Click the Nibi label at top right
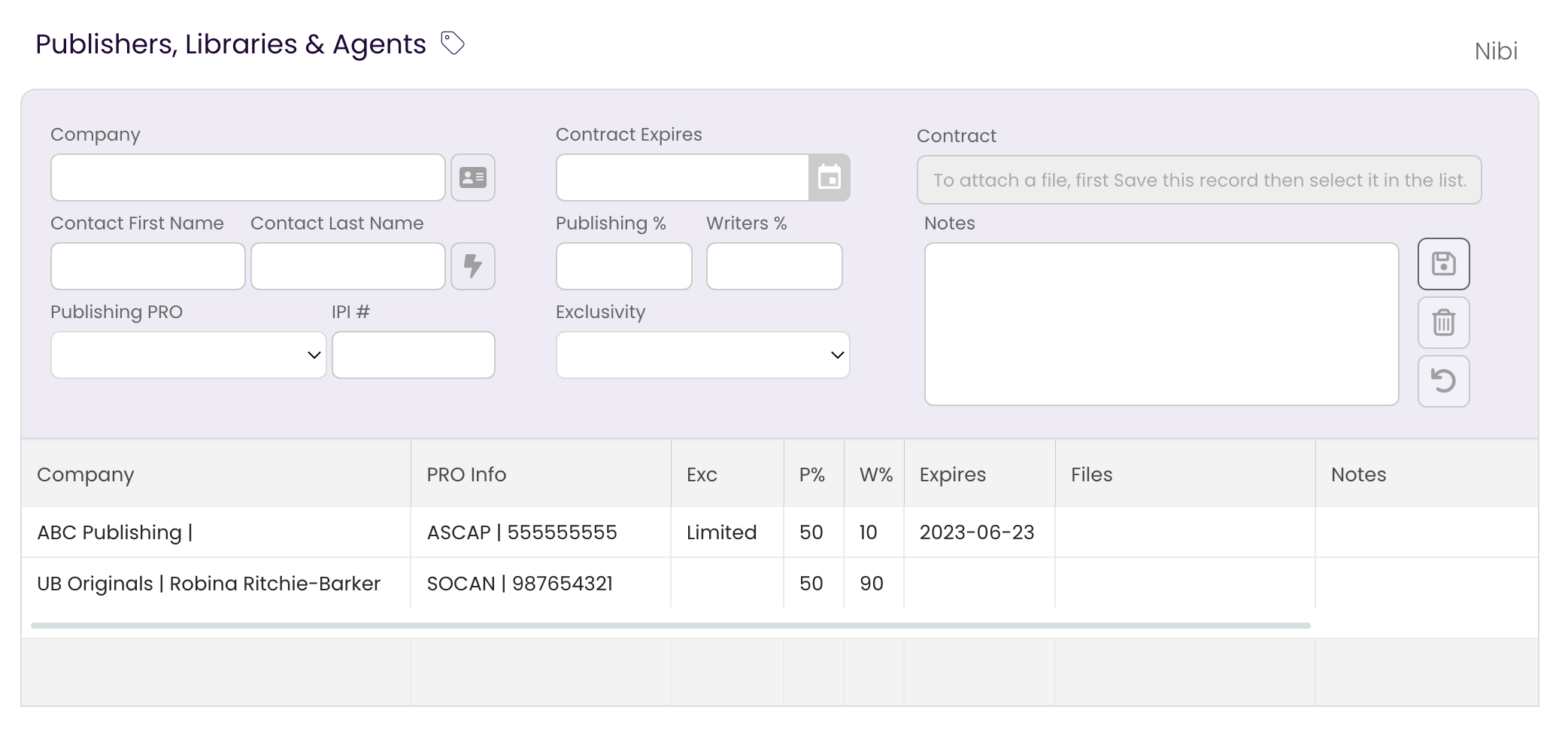This screenshot has height=737, width=1568. pos(1496,51)
